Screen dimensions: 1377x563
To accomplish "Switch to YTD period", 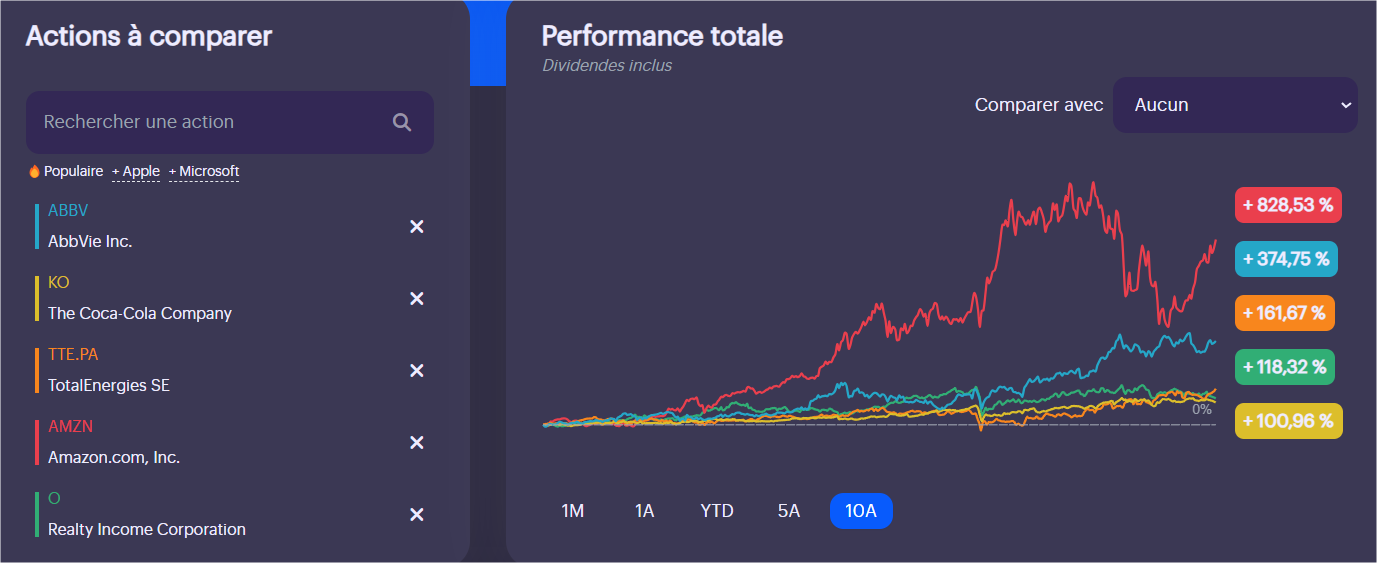I will [717, 511].
